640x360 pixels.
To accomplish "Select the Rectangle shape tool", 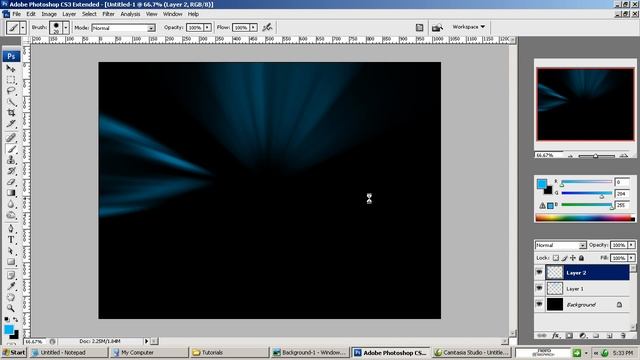I will 11,262.
